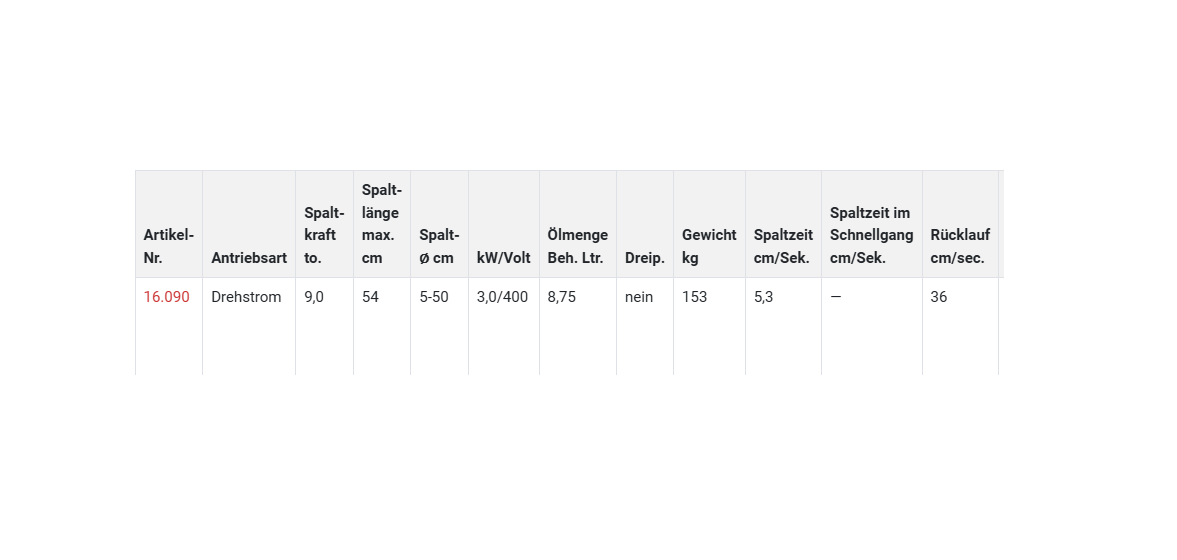
Task: Select the 5-50 diameter value
Action: (x=434, y=297)
